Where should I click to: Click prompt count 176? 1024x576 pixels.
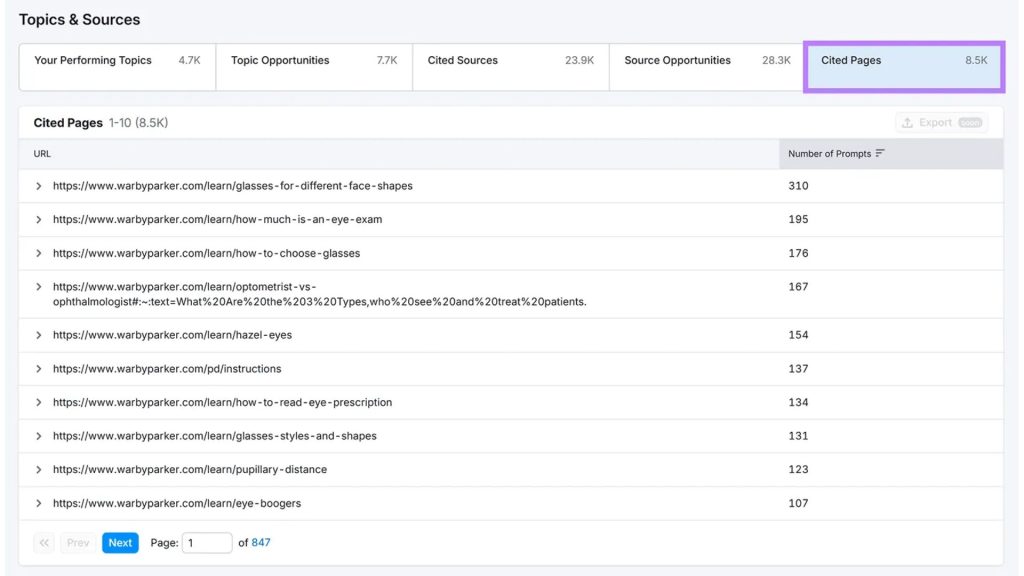tap(798, 253)
